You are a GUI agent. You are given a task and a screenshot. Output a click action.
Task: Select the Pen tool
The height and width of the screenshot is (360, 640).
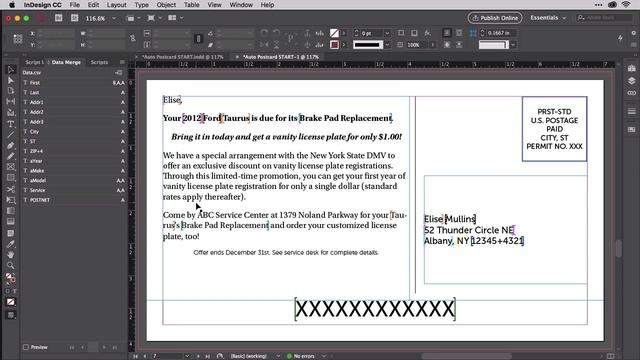click(11, 145)
